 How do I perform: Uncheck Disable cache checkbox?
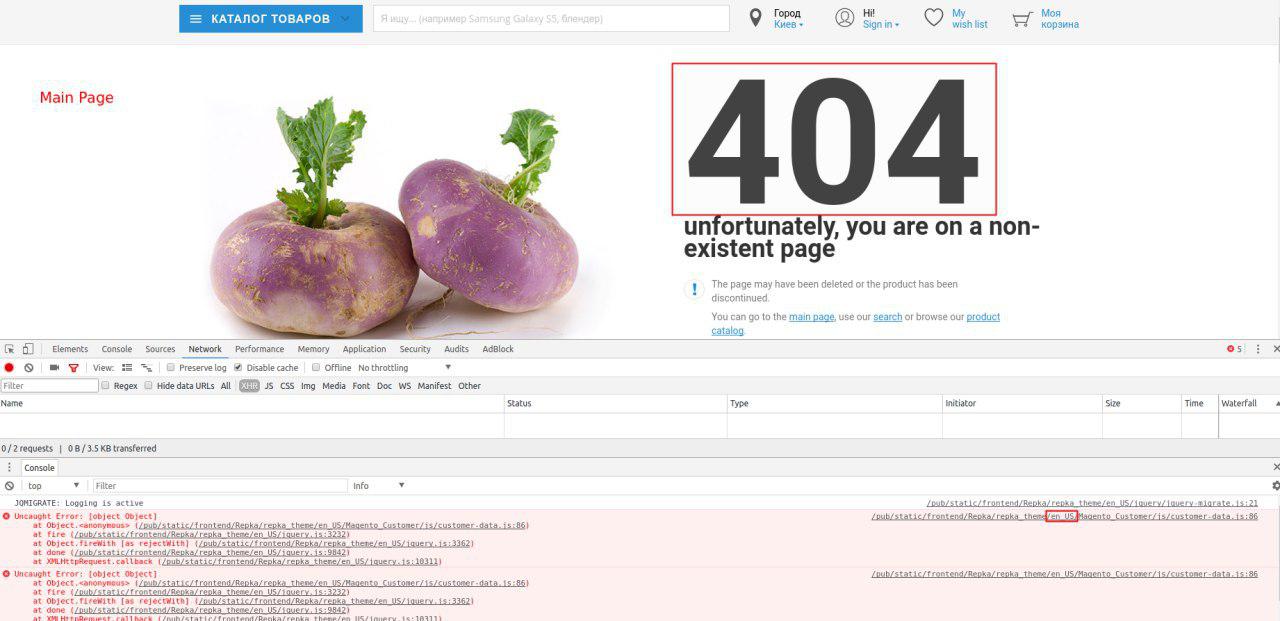click(238, 368)
